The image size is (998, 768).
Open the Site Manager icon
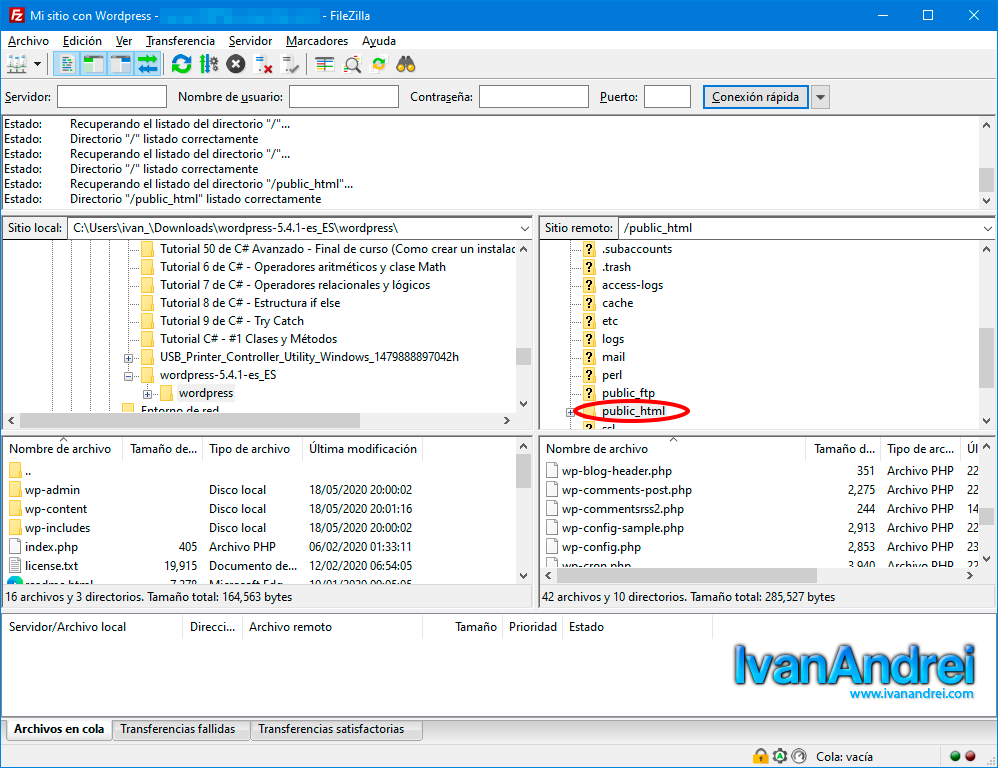(x=17, y=64)
